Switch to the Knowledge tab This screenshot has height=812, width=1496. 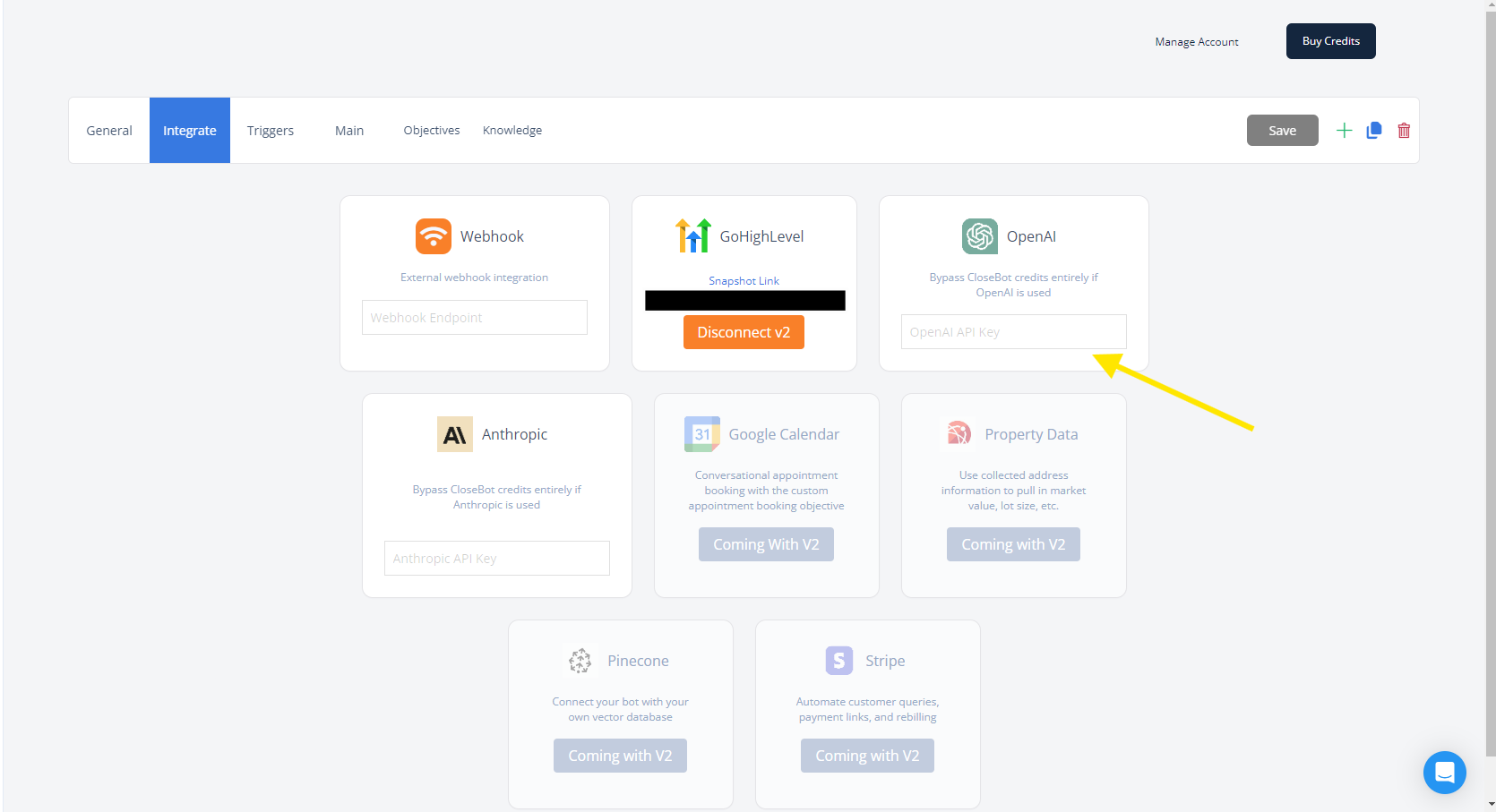pyautogui.click(x=512, y=131)
